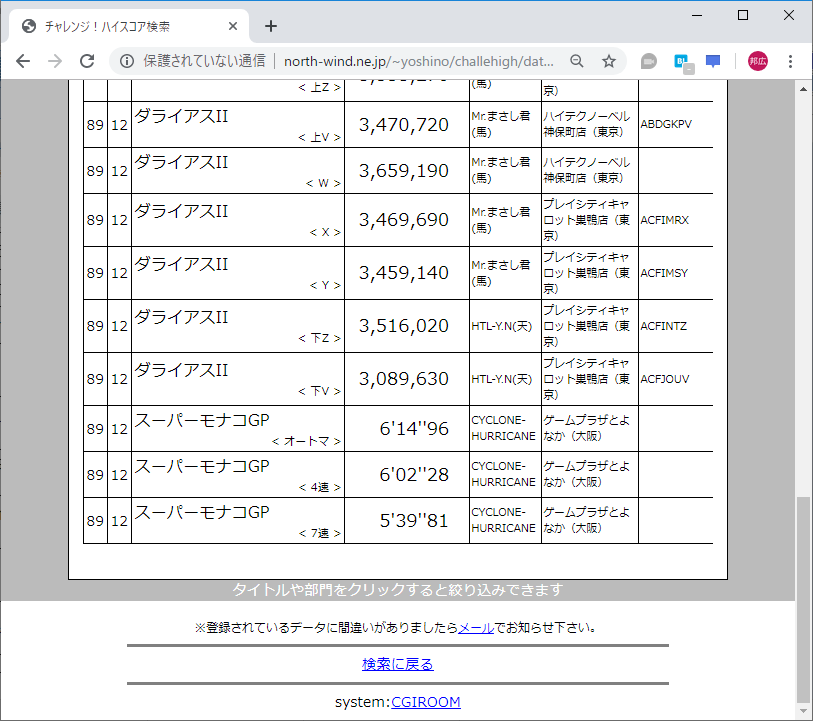Return to search via 検索に戻る link
Viewport: 813px width, 721px height.
point(398,663)
